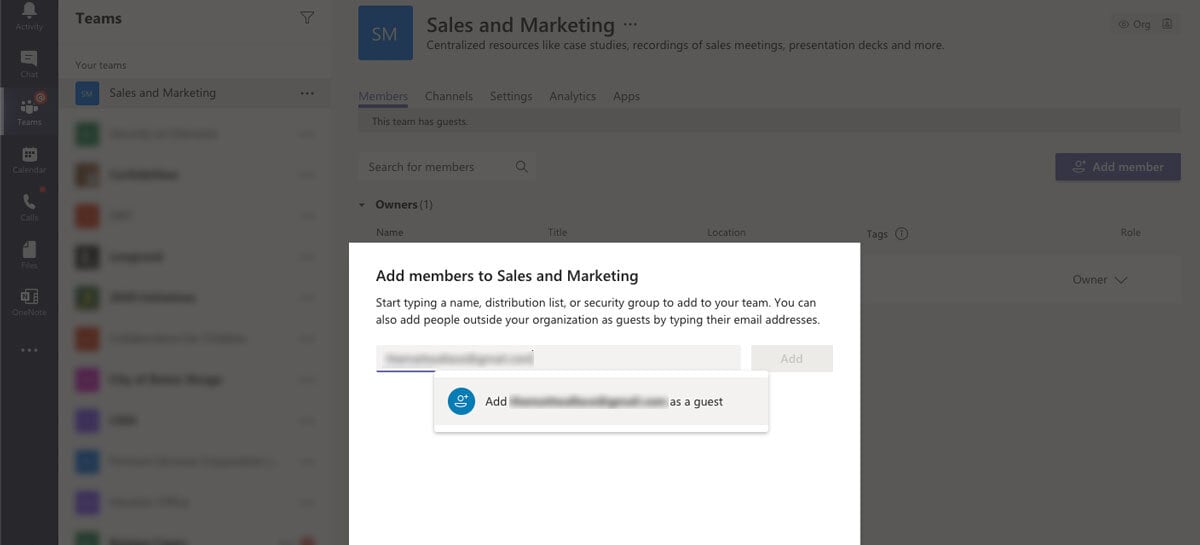Screen dimensions: 1200x545
Task: Click the 'Your teams' label
Action: (101, 65)
